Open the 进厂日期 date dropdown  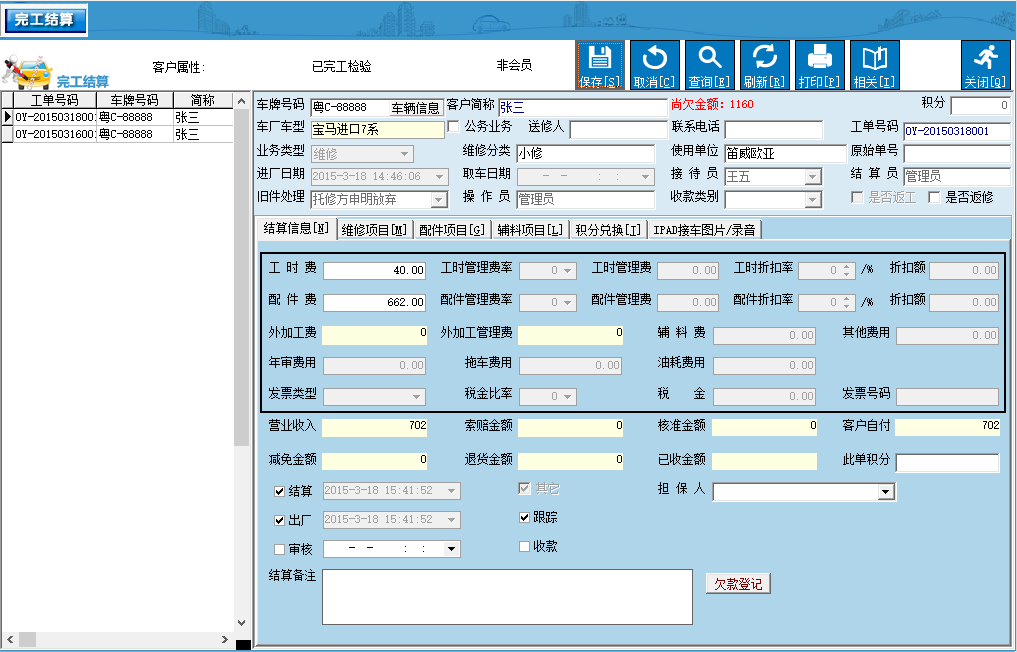pyautogui.click(x=440, y=176)
